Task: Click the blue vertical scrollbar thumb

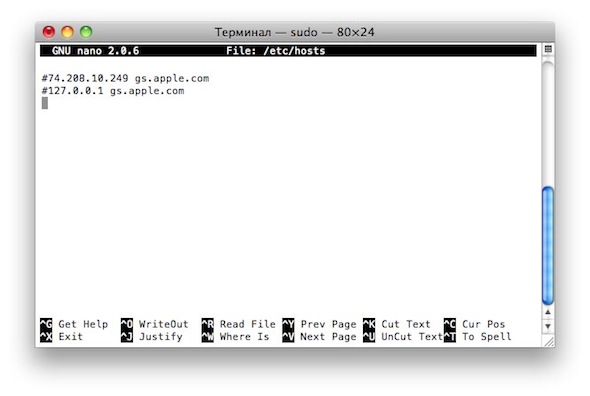Action: 548,245
